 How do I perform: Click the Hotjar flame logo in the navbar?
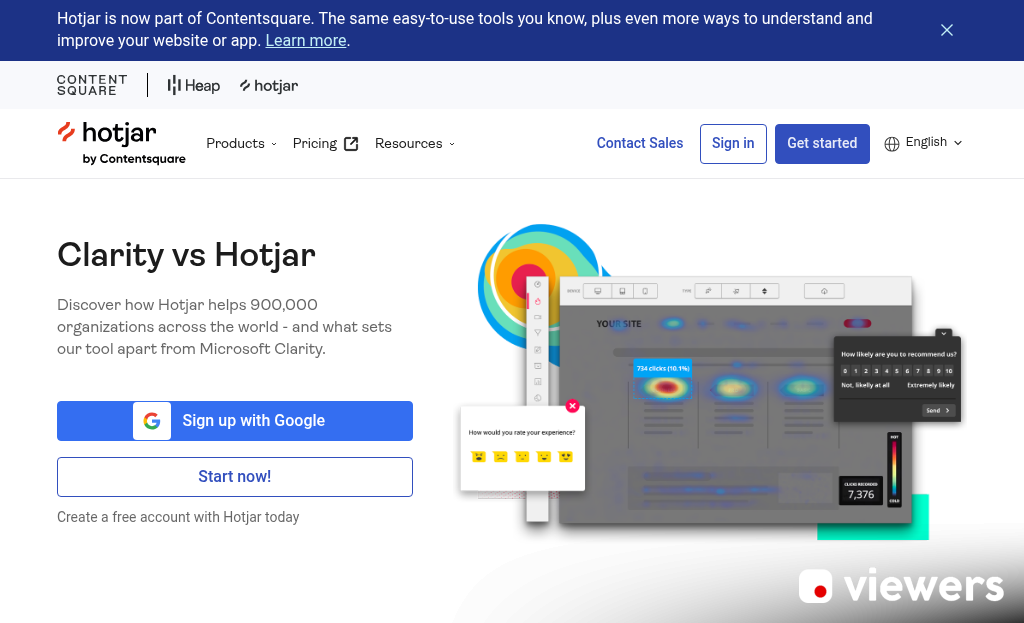click(68, 133)
